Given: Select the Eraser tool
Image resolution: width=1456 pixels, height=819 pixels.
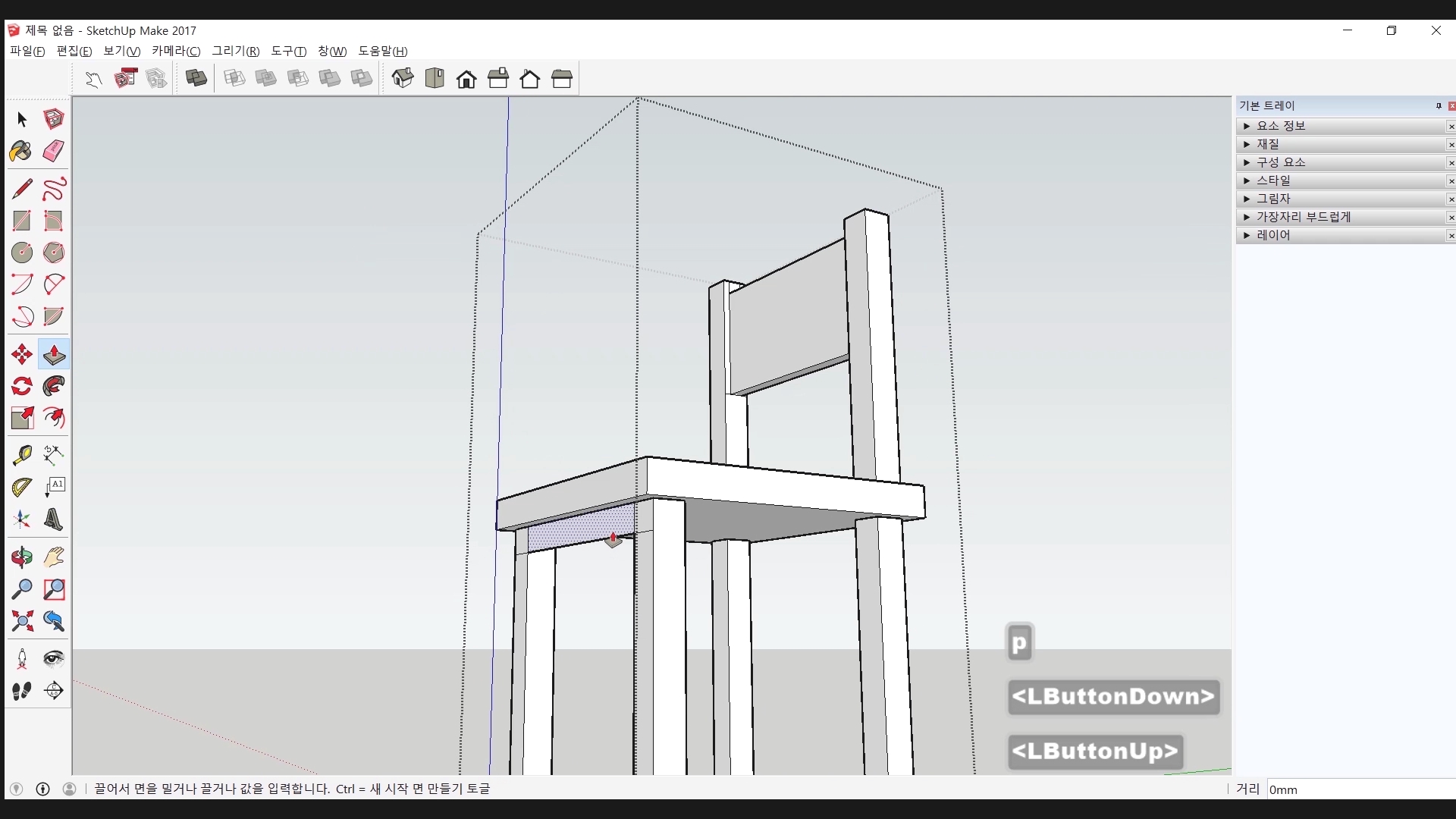Looking at the screenshot, I should [53, 151].
